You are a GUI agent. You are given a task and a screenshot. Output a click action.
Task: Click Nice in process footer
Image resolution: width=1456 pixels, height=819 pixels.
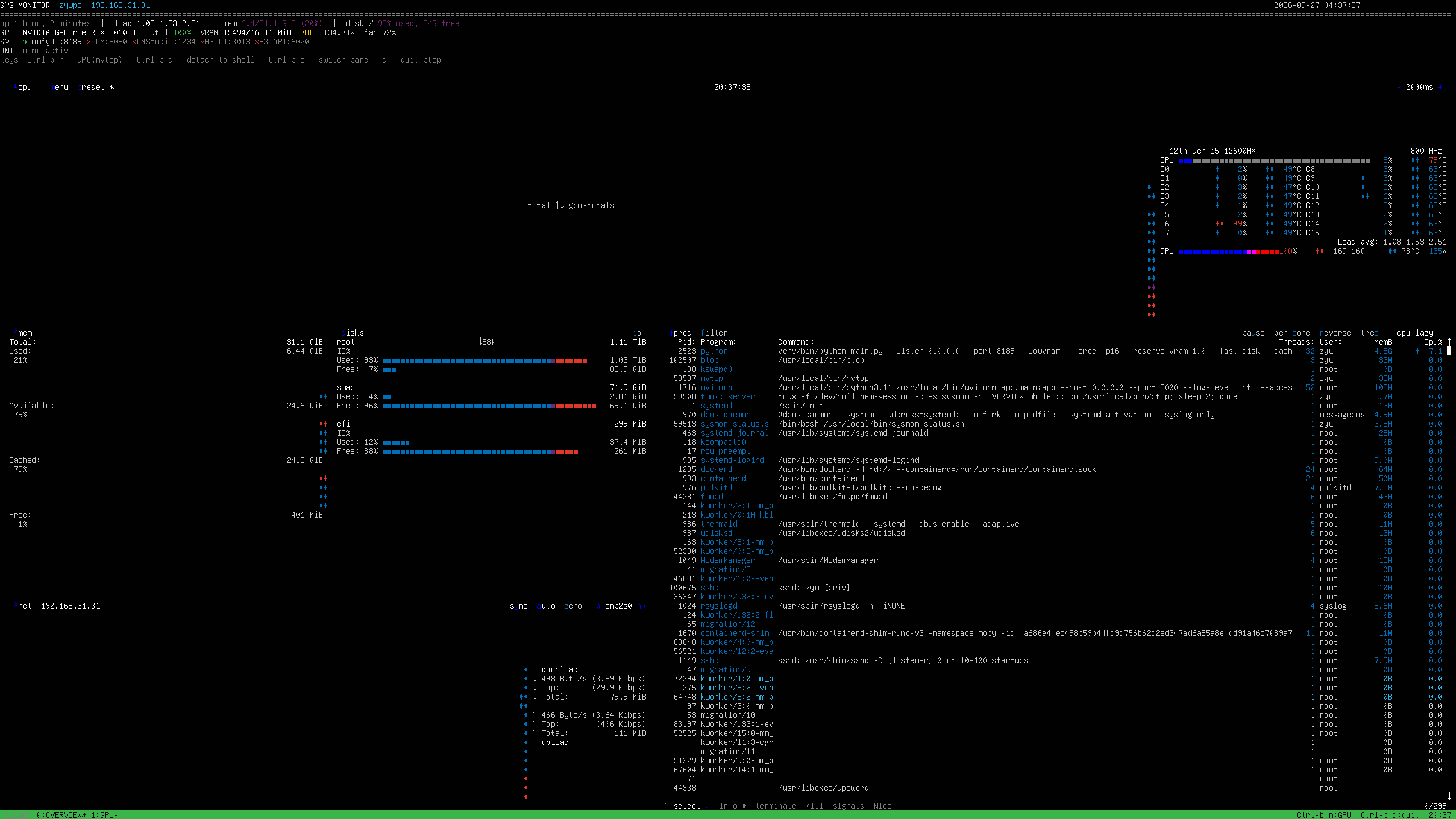click(883, 806)
